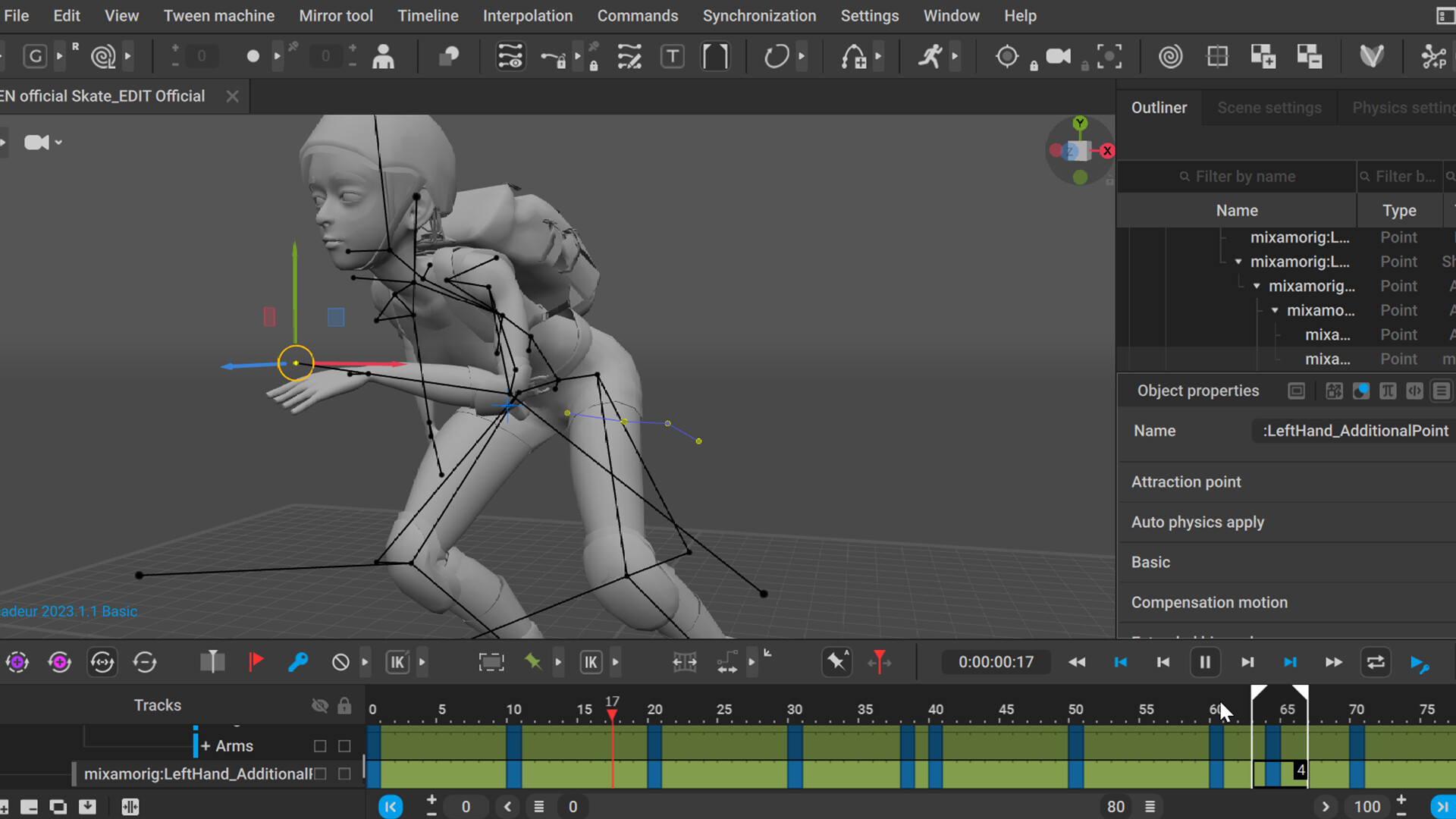Click the key (set keyframe) icon

[298, 662]
